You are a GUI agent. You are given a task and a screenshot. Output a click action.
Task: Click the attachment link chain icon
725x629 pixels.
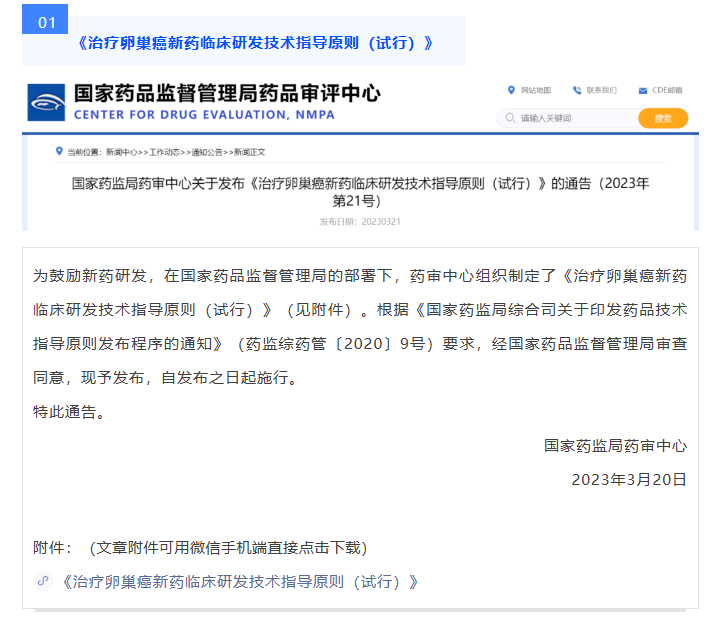pyautogui.click(x=43, y=581)
